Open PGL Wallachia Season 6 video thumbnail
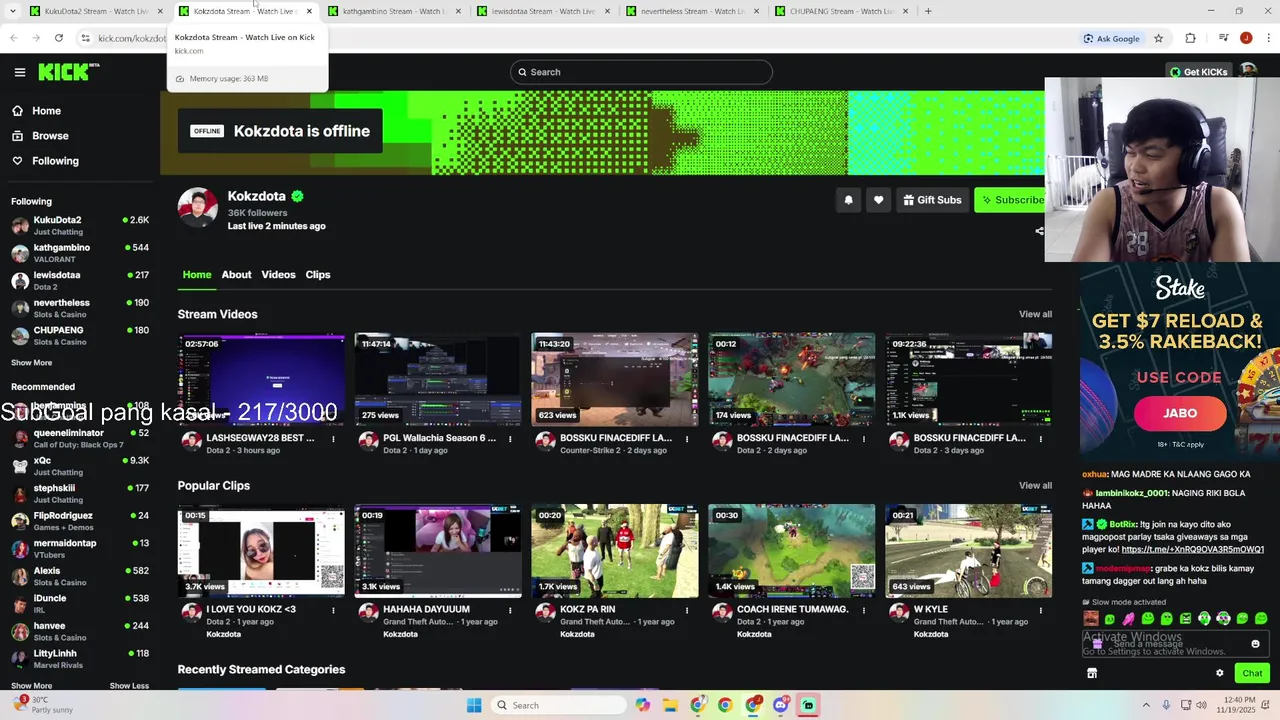1280x720 pixels. coord(438,379)
